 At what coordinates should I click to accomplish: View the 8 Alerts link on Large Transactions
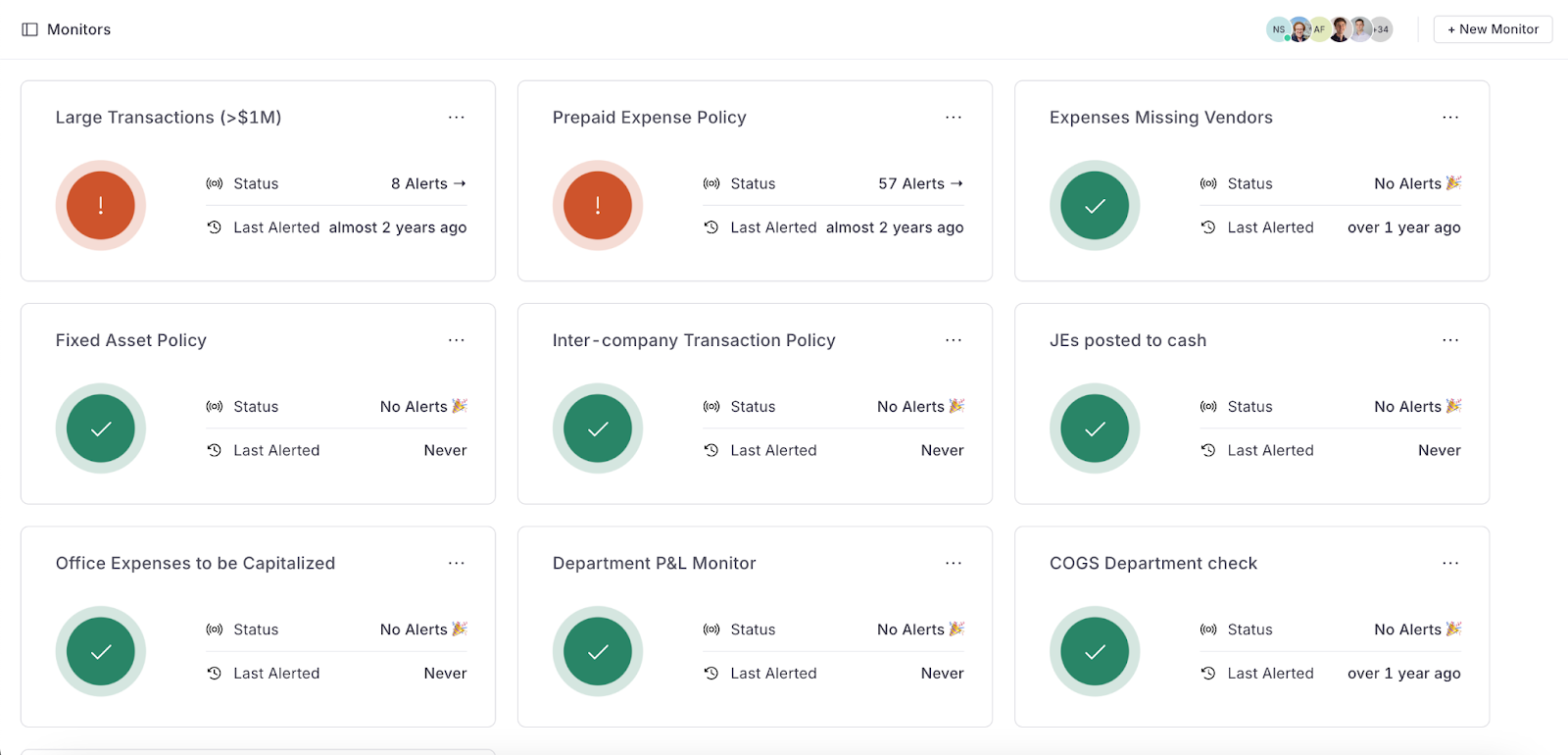click(x=428, y=183)
